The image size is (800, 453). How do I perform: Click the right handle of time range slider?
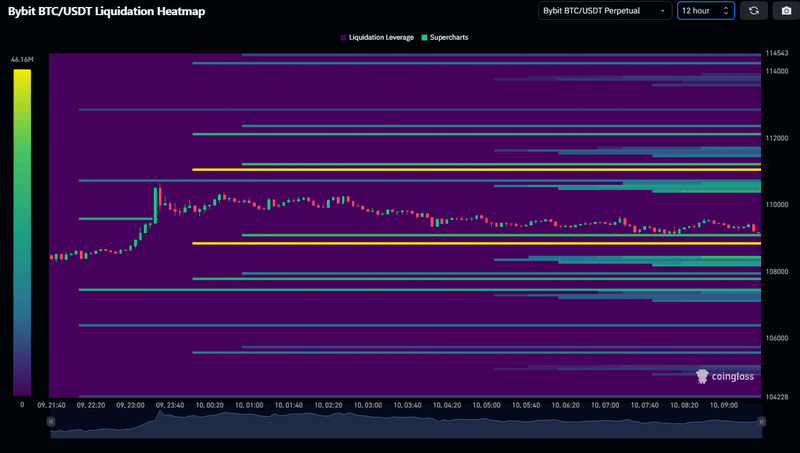pos(761,421)
